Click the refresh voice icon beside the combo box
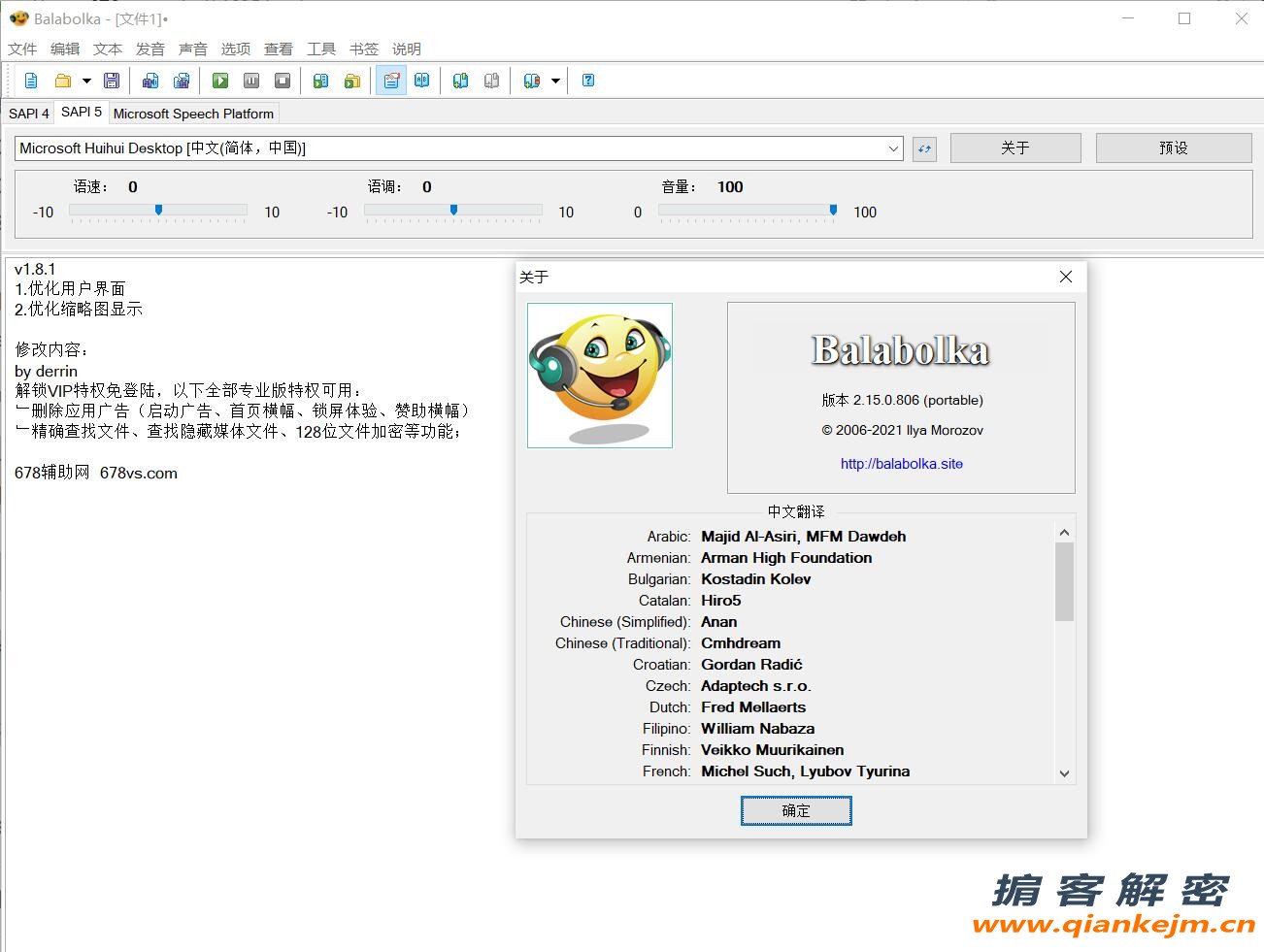The height and width of the screenshot is (952, 1264). (x=924, y=148)
